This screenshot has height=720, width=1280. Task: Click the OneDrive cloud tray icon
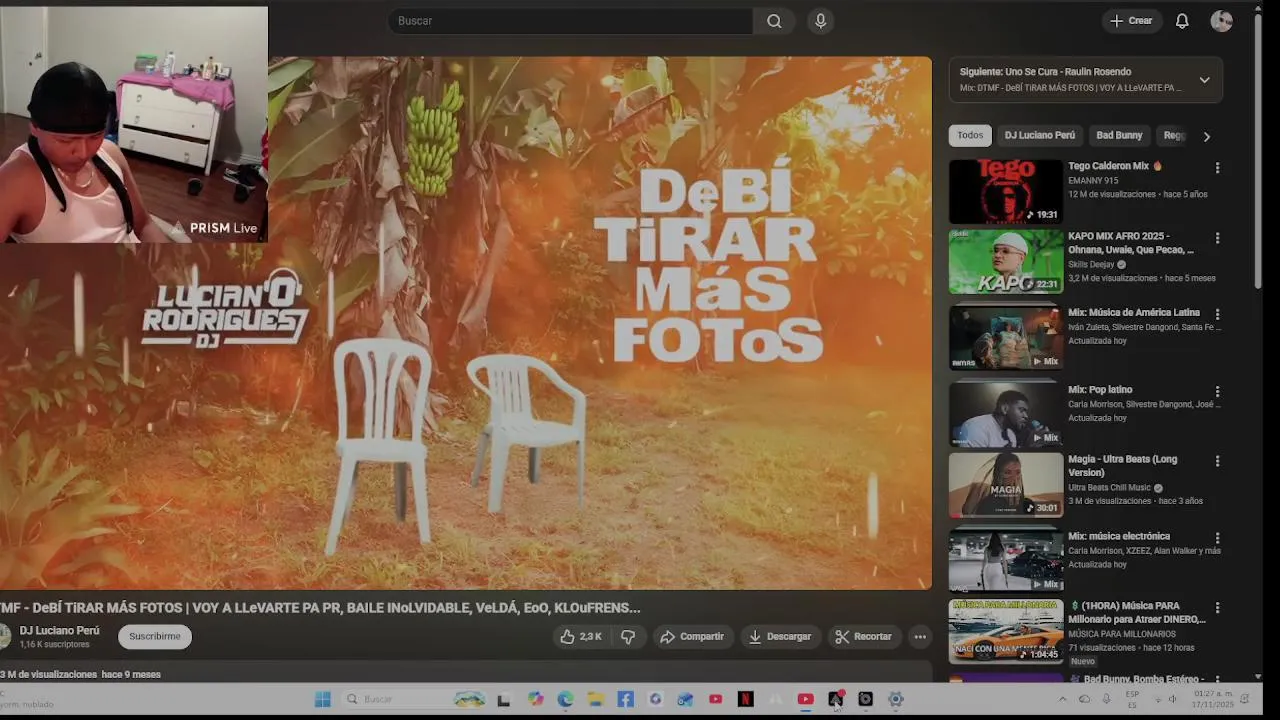click(x=1084, y=699)
